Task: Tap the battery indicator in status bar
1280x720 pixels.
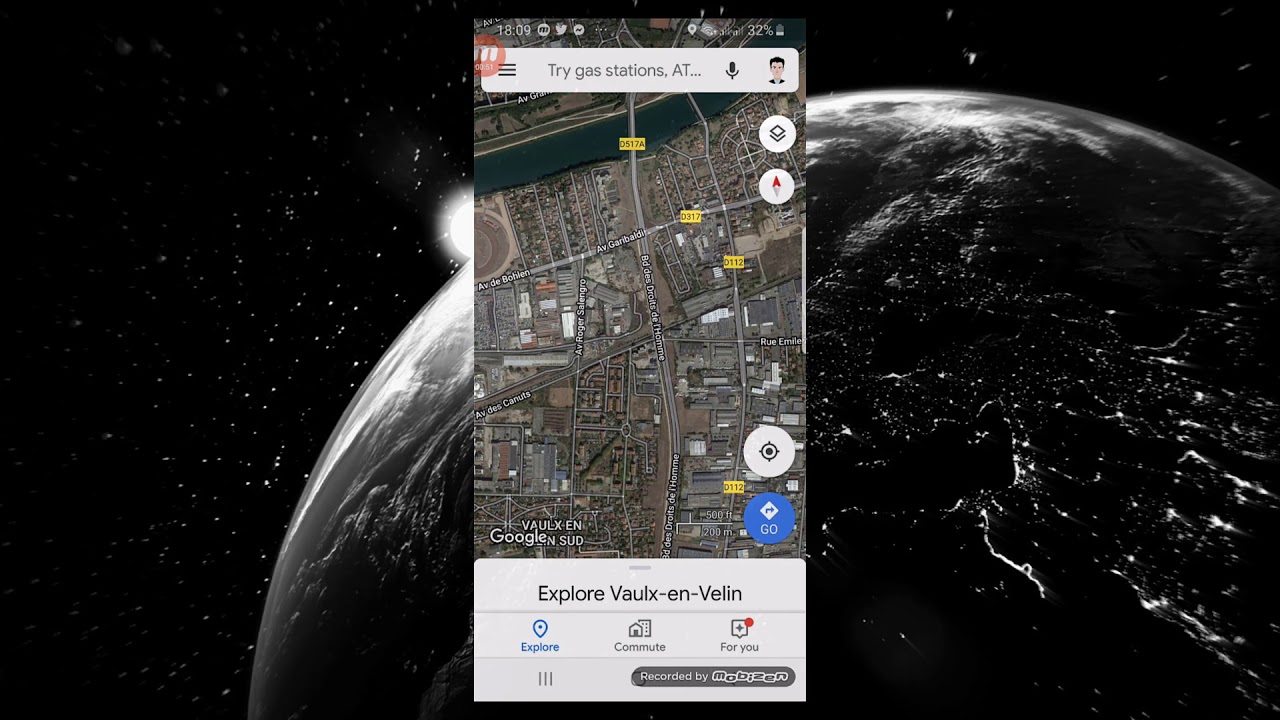Action: tap(780, 31)
